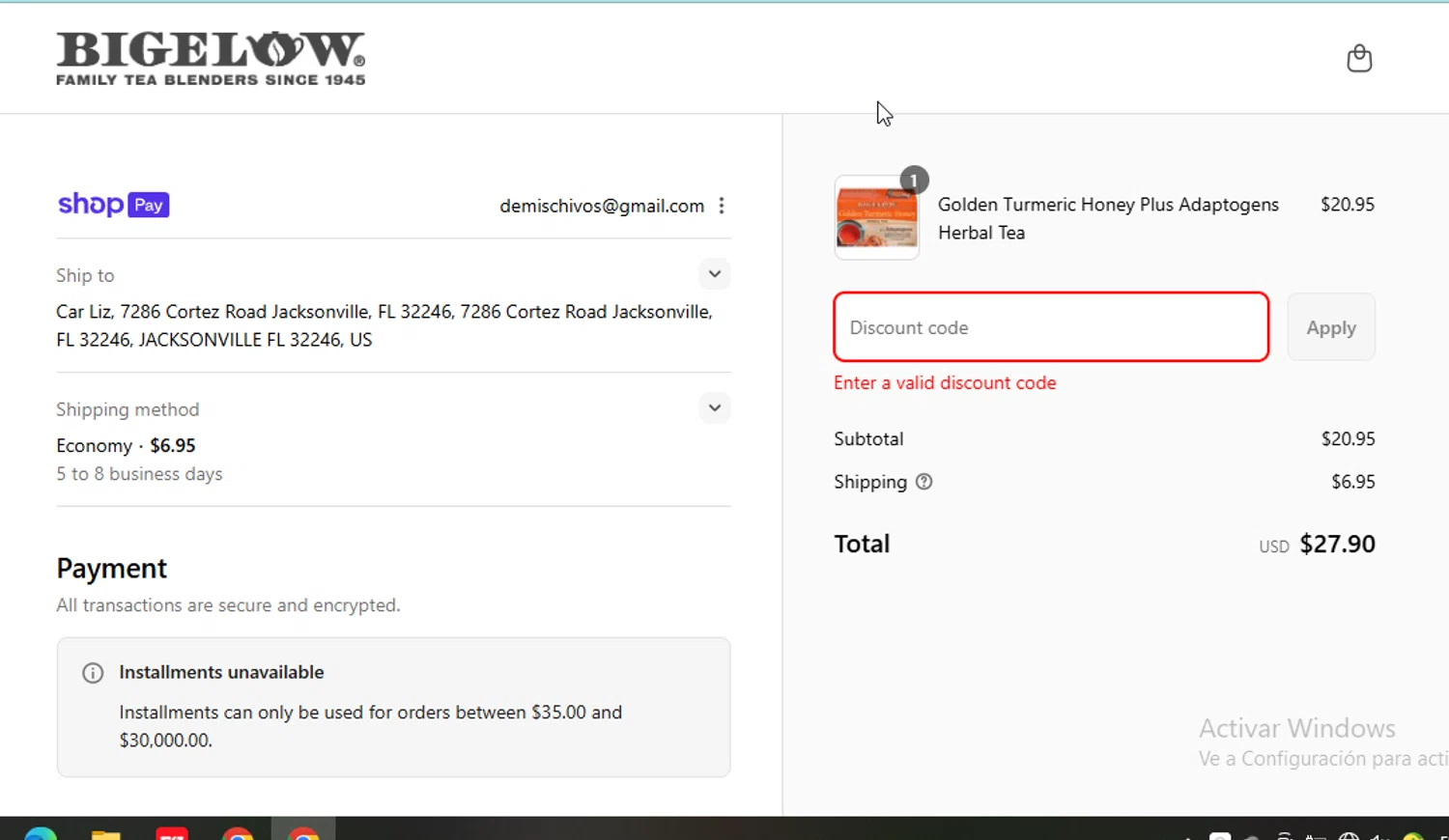Click the quantity badge on the tea thumbnail
Viewport: 1449px width, 840px height.
[913, 181]
